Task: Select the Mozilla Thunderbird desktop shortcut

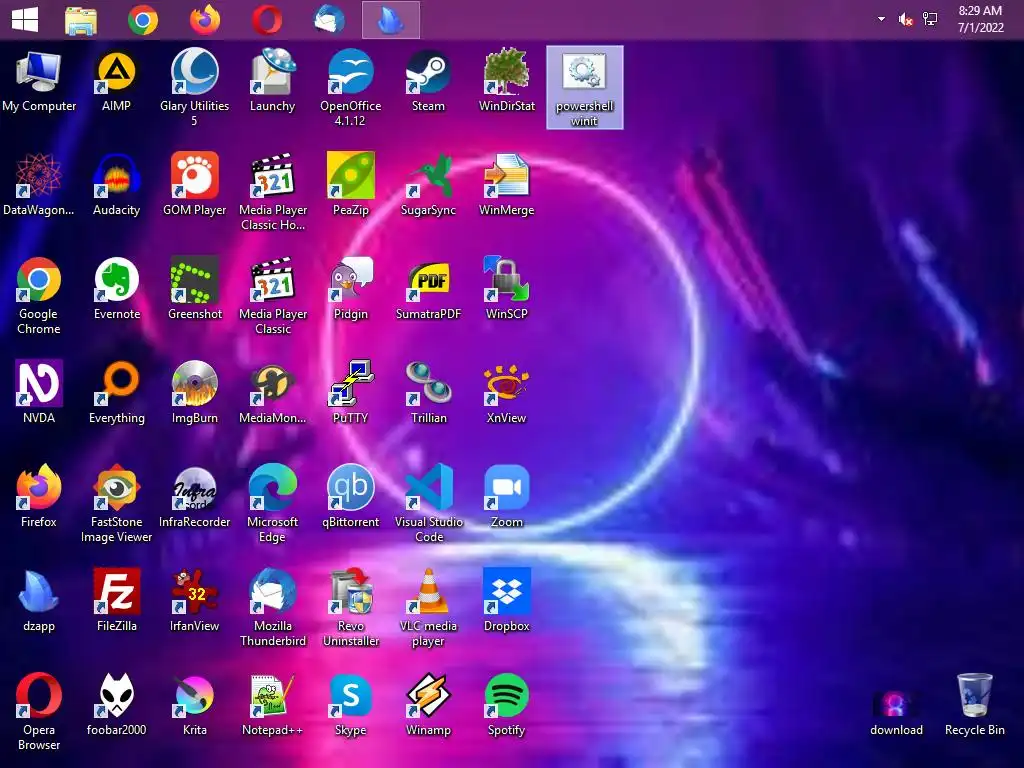Action: (x=273, y=607)
